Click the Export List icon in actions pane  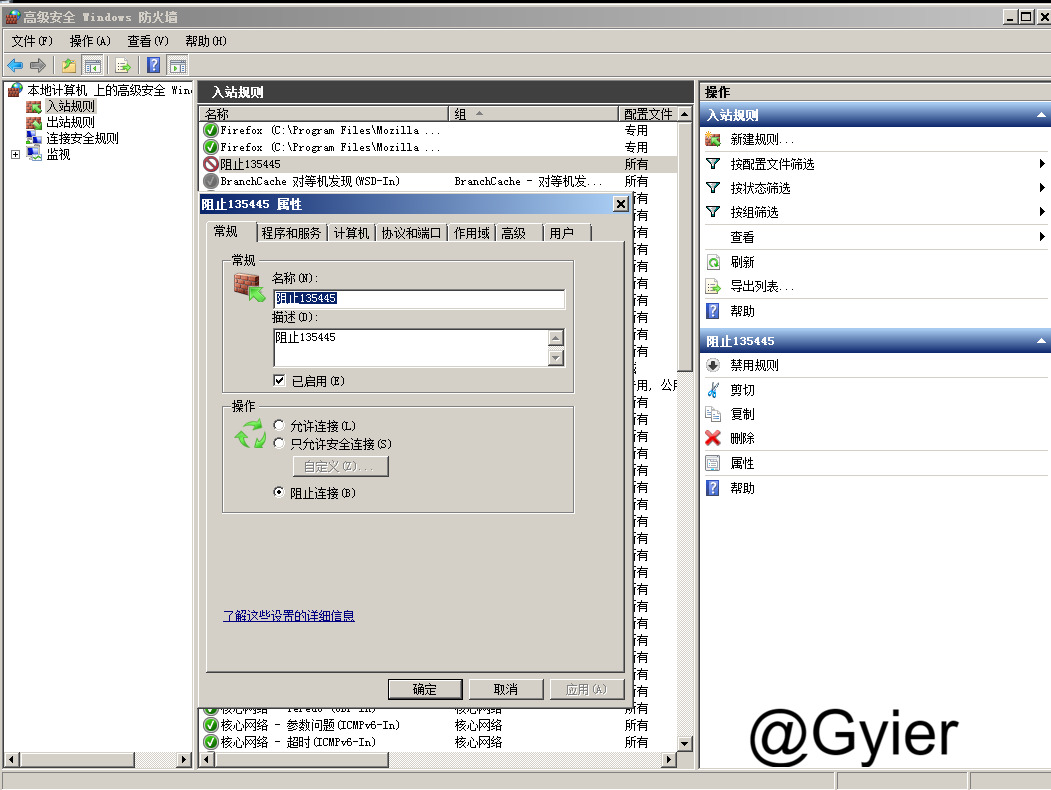(x=713, y=287)
